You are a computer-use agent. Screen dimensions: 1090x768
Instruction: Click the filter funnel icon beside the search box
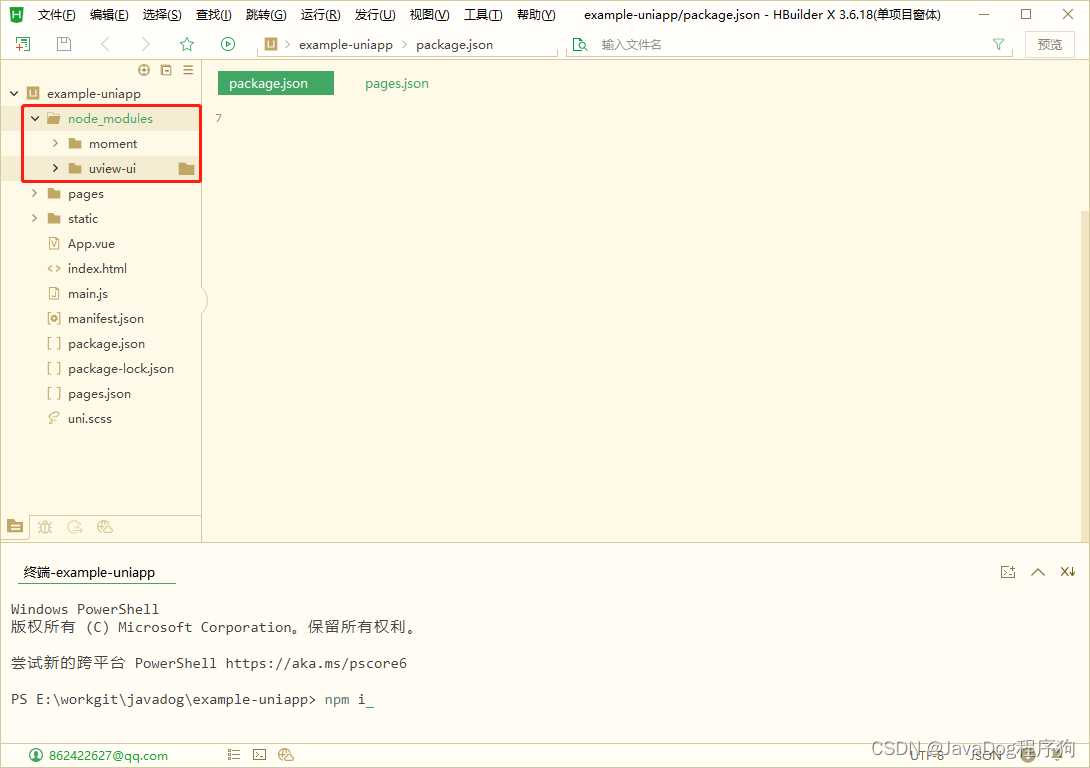[x=999, y=44]
